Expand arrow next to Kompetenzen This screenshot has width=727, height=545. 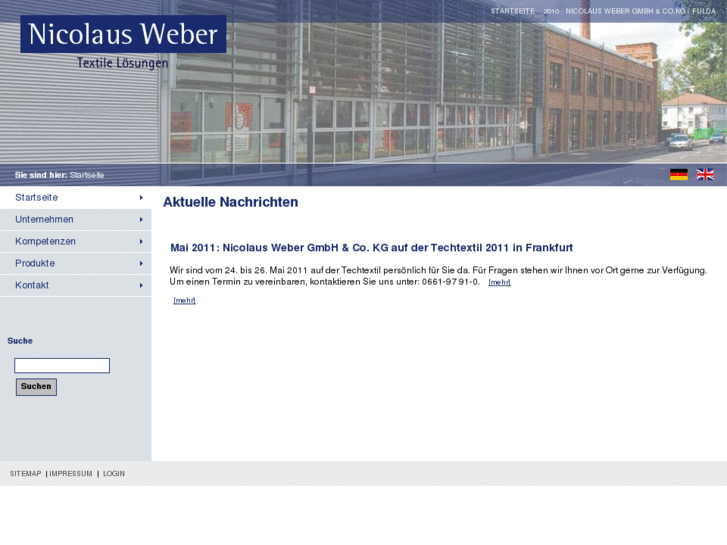[x=141, y=242]
